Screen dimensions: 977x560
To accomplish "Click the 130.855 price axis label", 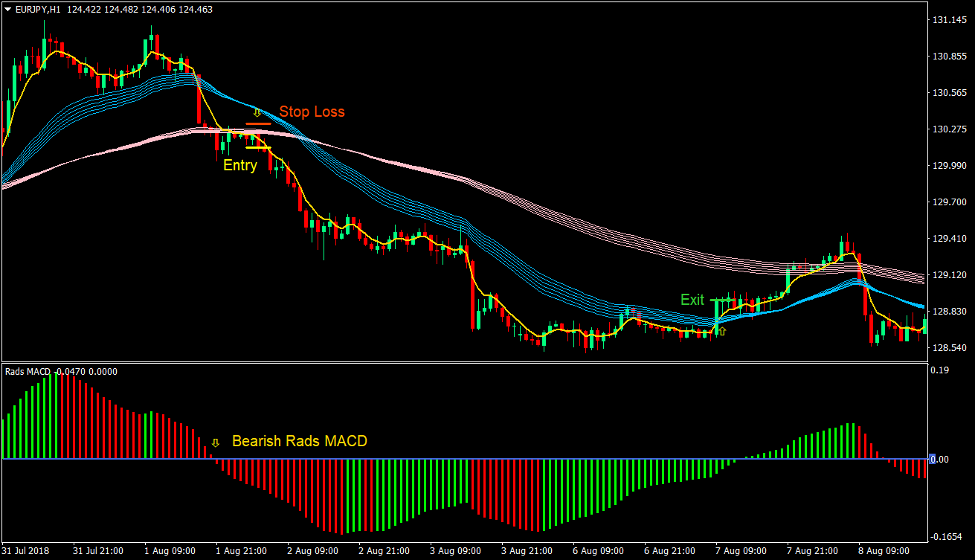I will click(x=949, y=57).
